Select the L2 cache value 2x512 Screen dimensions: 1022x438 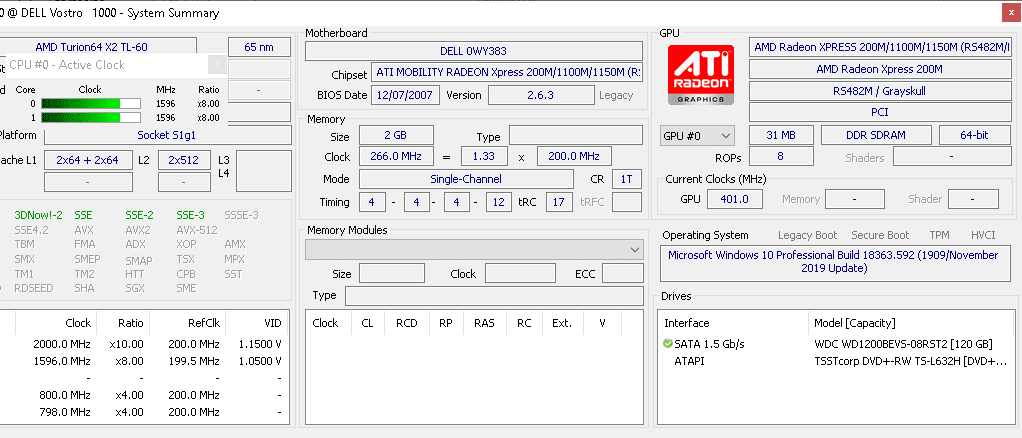(x=184, y=160)
